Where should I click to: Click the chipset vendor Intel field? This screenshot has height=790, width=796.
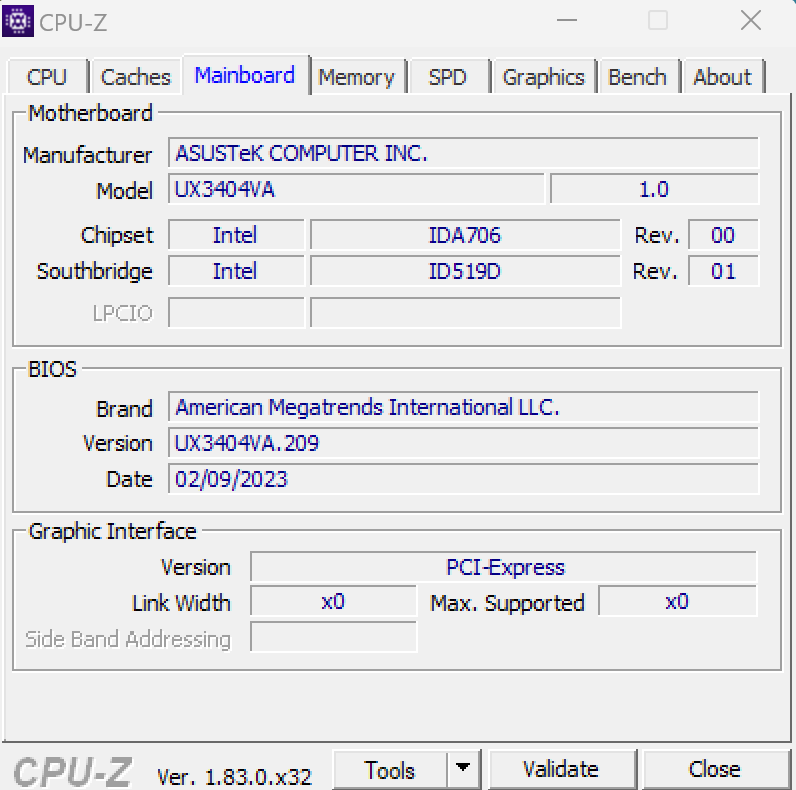click(x=236, y=235)
